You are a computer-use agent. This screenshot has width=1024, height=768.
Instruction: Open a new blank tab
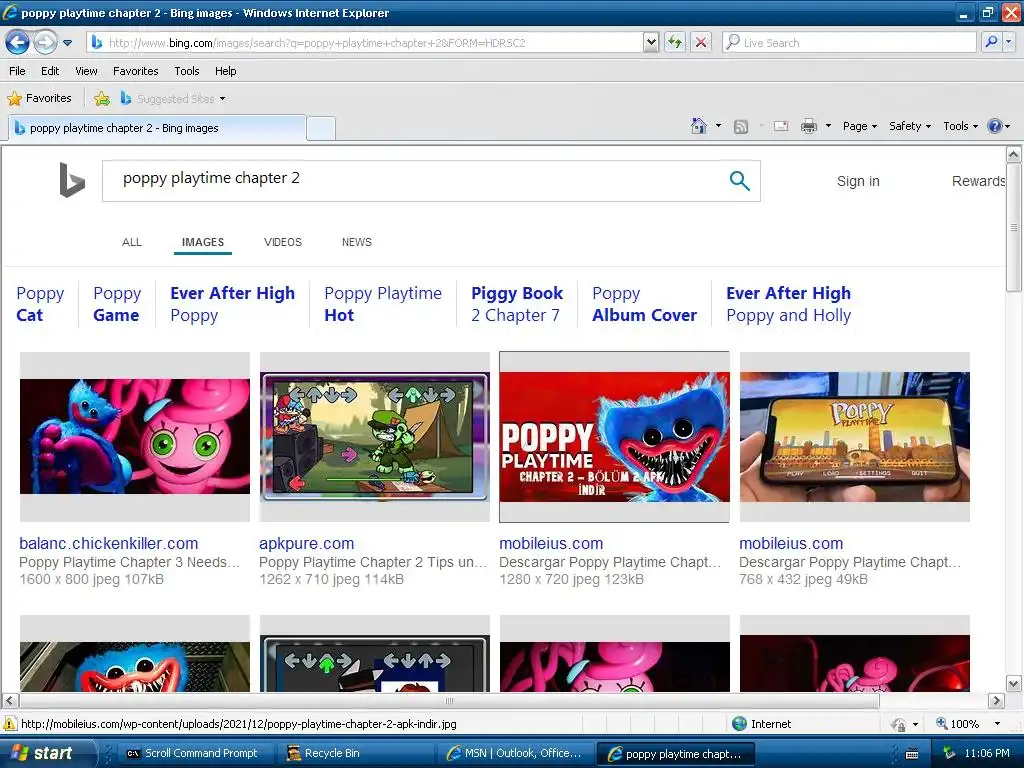(321, 128)
